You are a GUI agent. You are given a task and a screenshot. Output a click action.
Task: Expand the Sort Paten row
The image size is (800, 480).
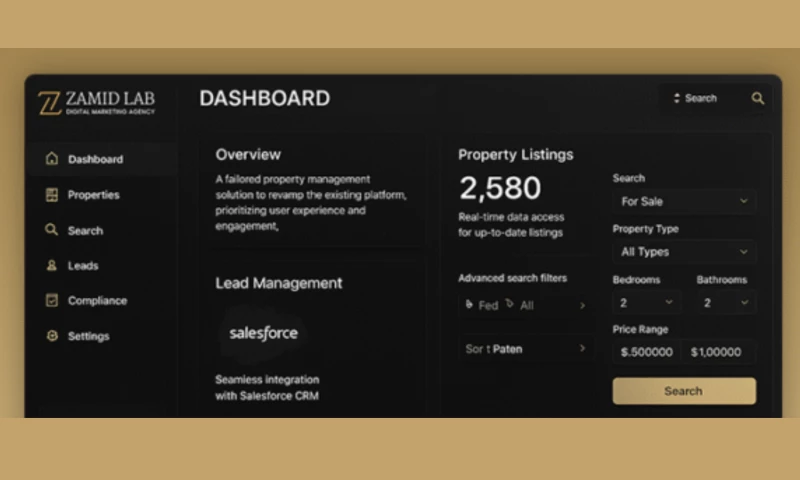pos(526,349)
